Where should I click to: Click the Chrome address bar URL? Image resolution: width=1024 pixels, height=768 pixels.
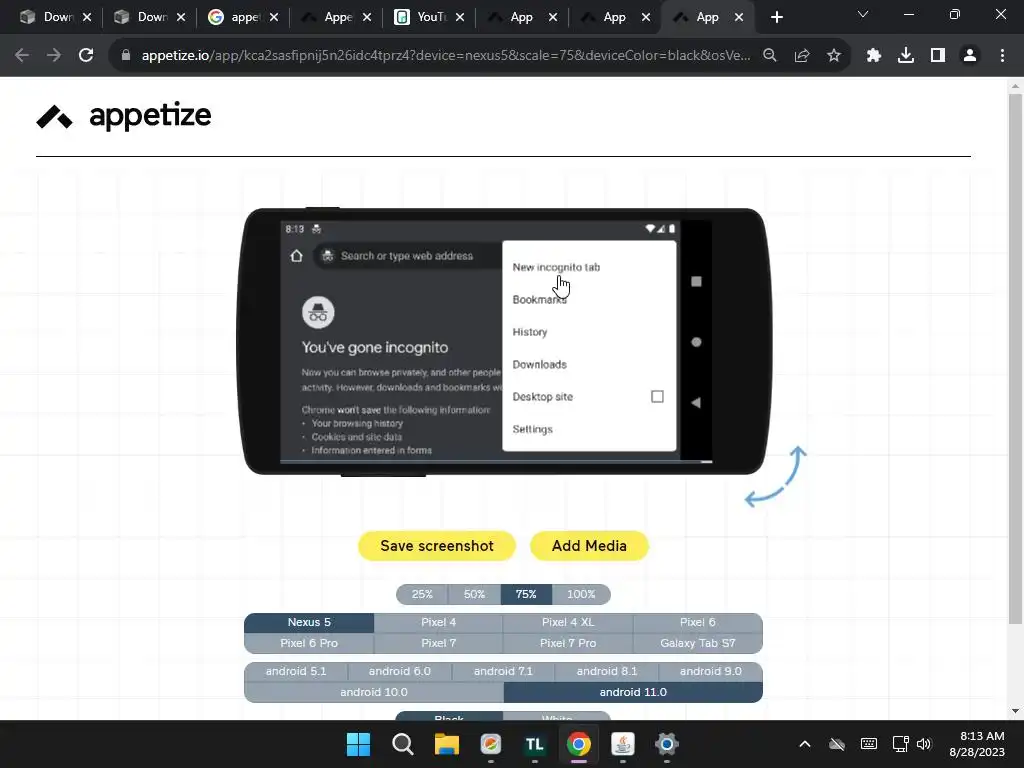[x=446, y=56]
